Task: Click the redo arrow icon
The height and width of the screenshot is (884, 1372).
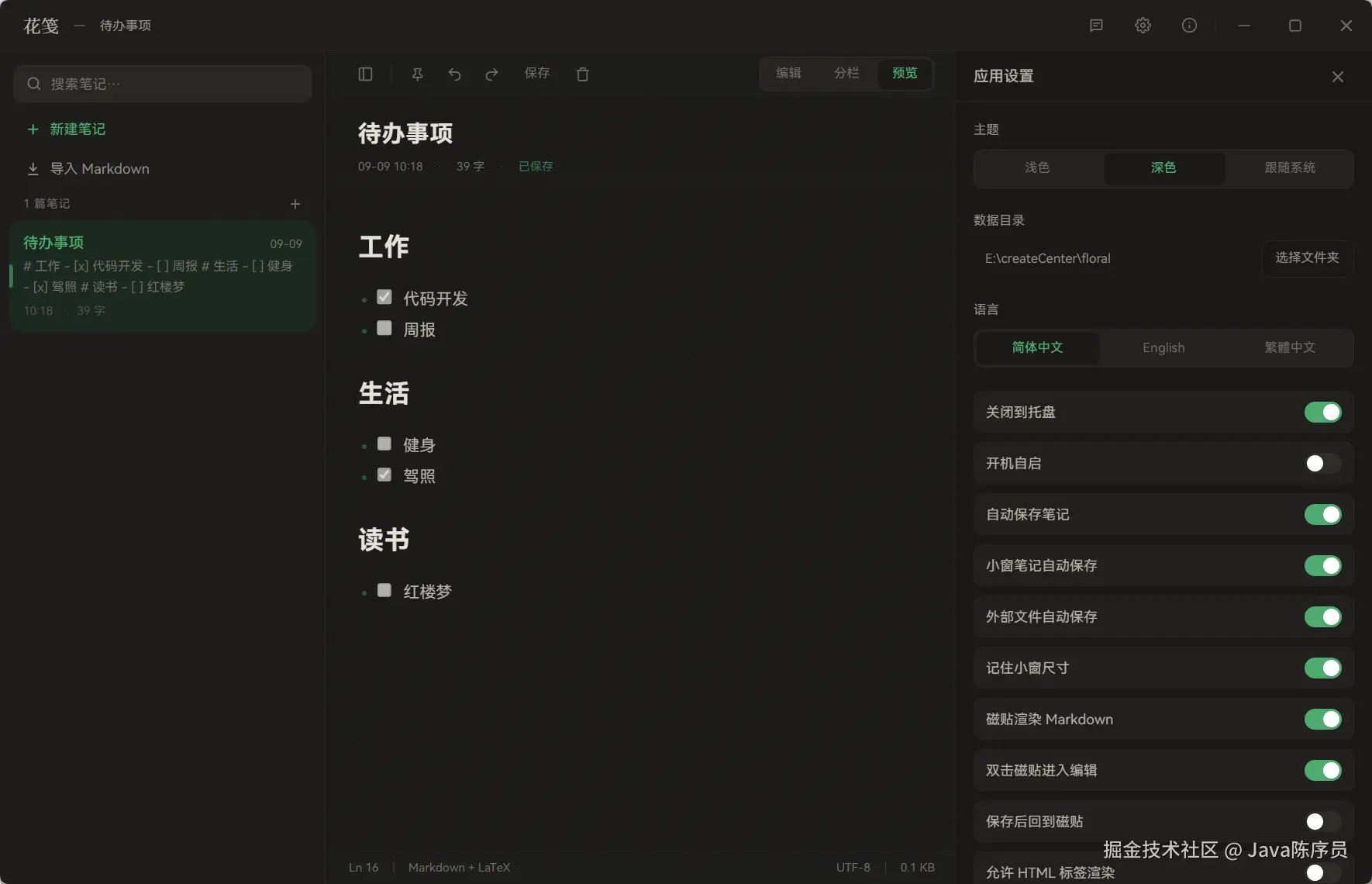Action: pyautogui.click(x=491, y=74)
